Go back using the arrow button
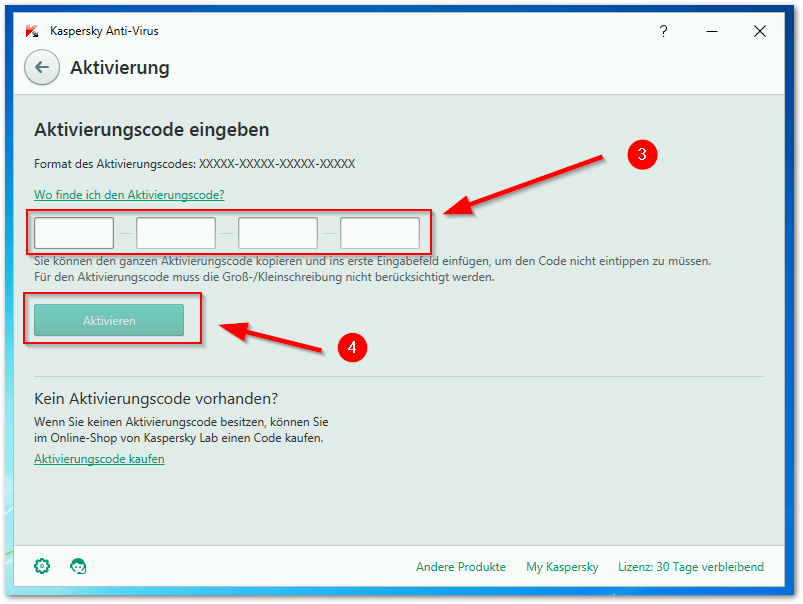This screenshot has height=604, width=803. tap(42, 67)
